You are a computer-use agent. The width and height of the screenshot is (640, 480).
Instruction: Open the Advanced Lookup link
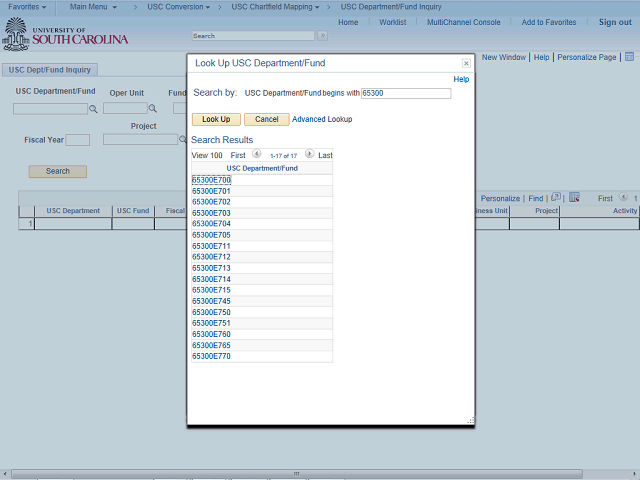322,119
